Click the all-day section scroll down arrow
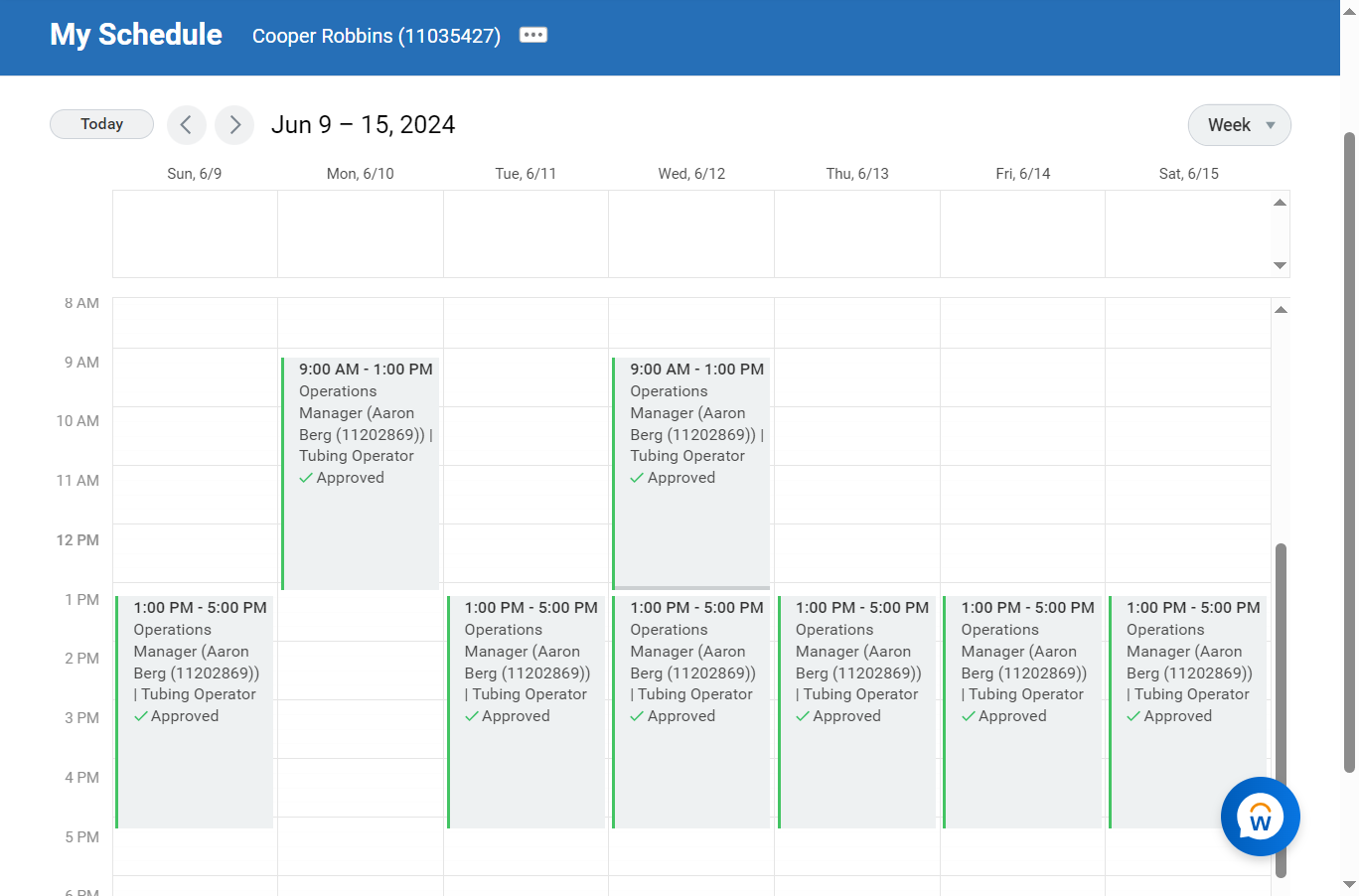Screen dimensions: 1359x896 [1280, 265]
